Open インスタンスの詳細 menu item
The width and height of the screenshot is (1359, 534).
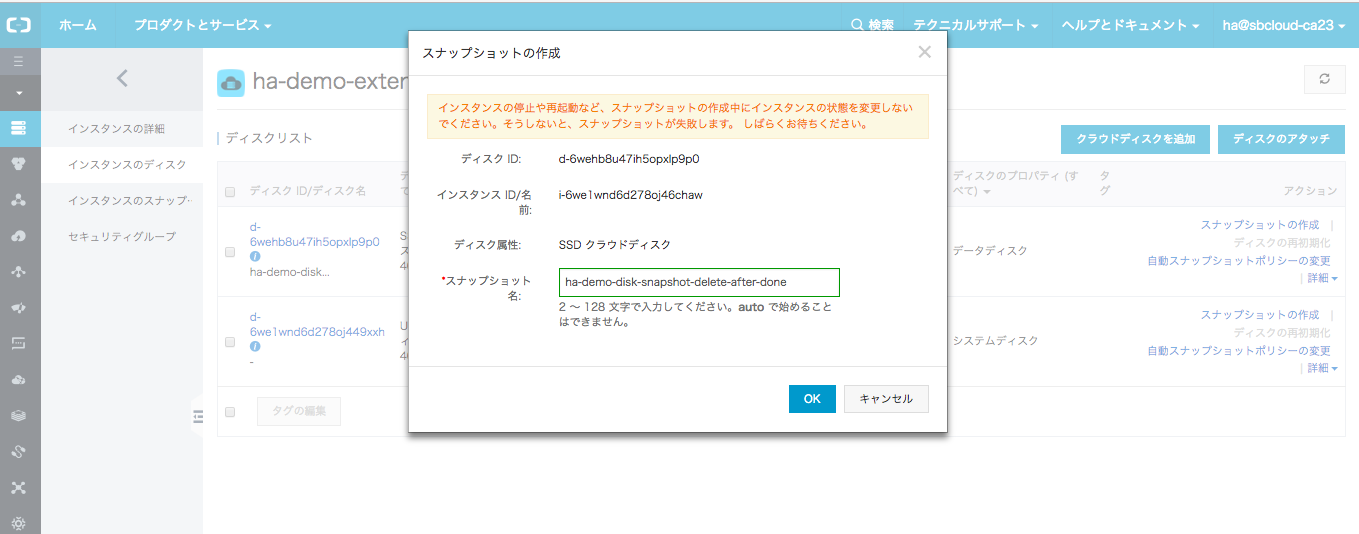point(116,128)
